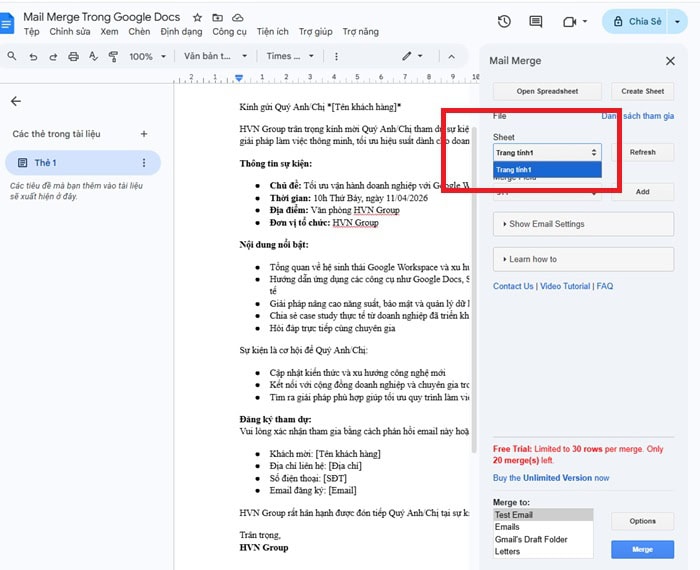
Task: Click the move to folder icon
Action: (x=217, y=17)
